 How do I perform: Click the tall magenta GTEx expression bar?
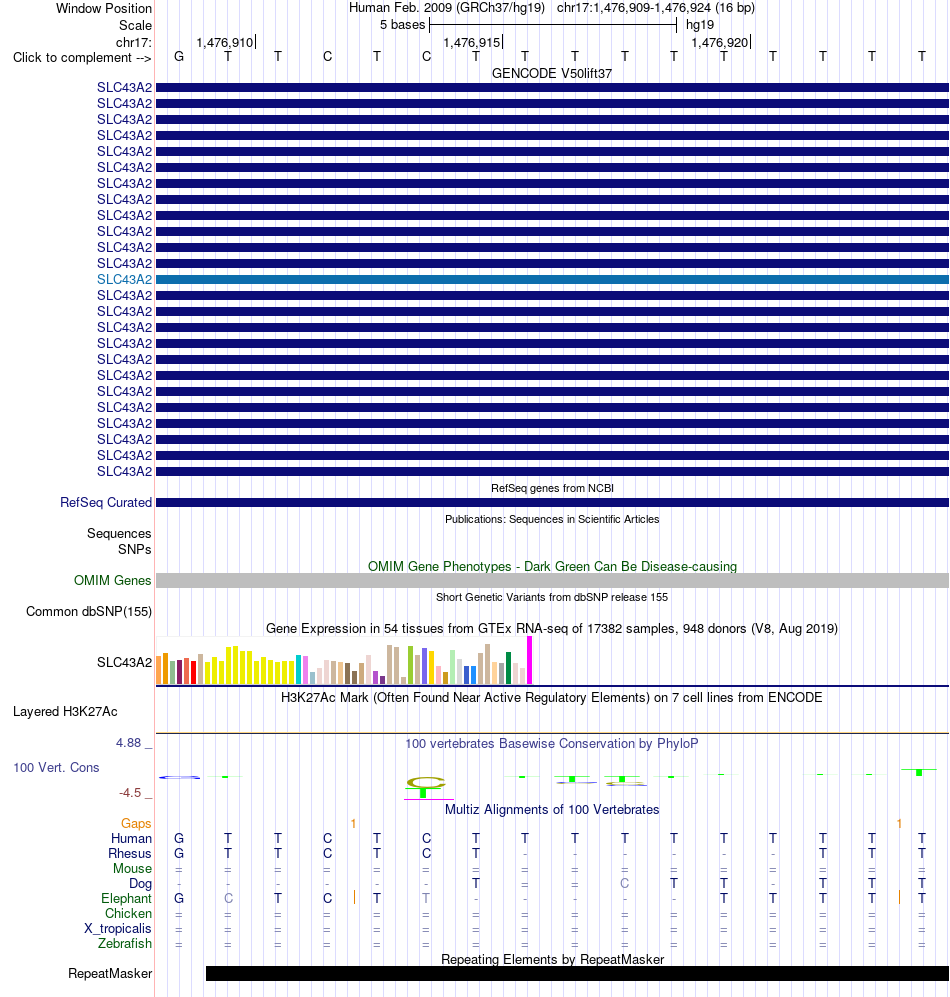[529, 660]
